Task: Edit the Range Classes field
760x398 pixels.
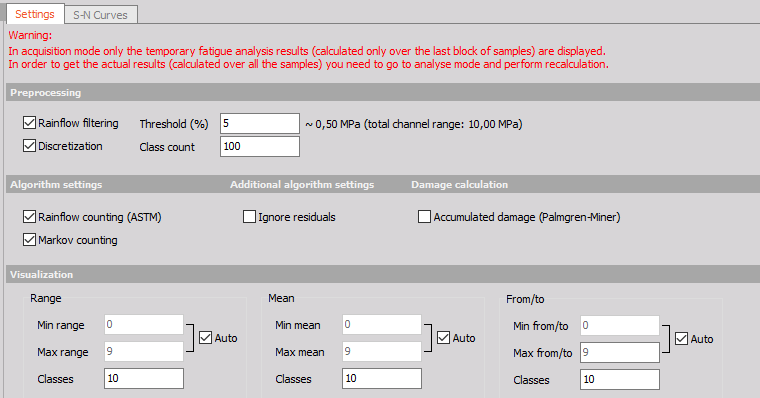Action: click(144, 379)
